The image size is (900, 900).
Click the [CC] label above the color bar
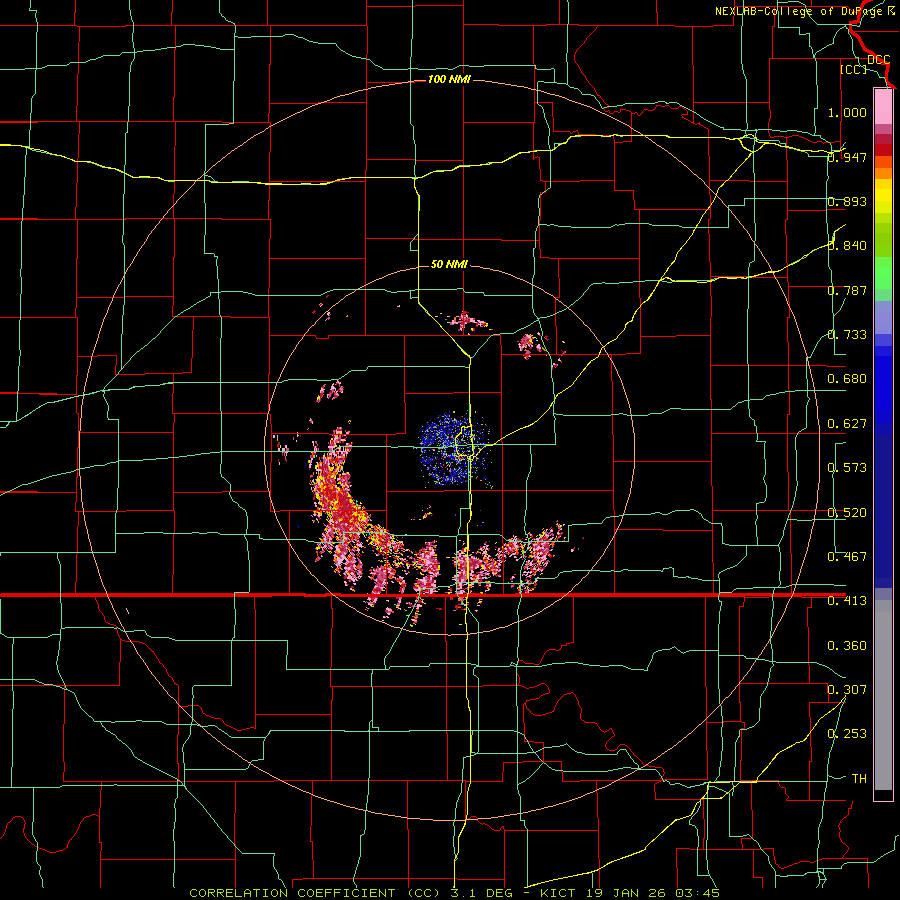pyautogui.click(x=853, y=69)
